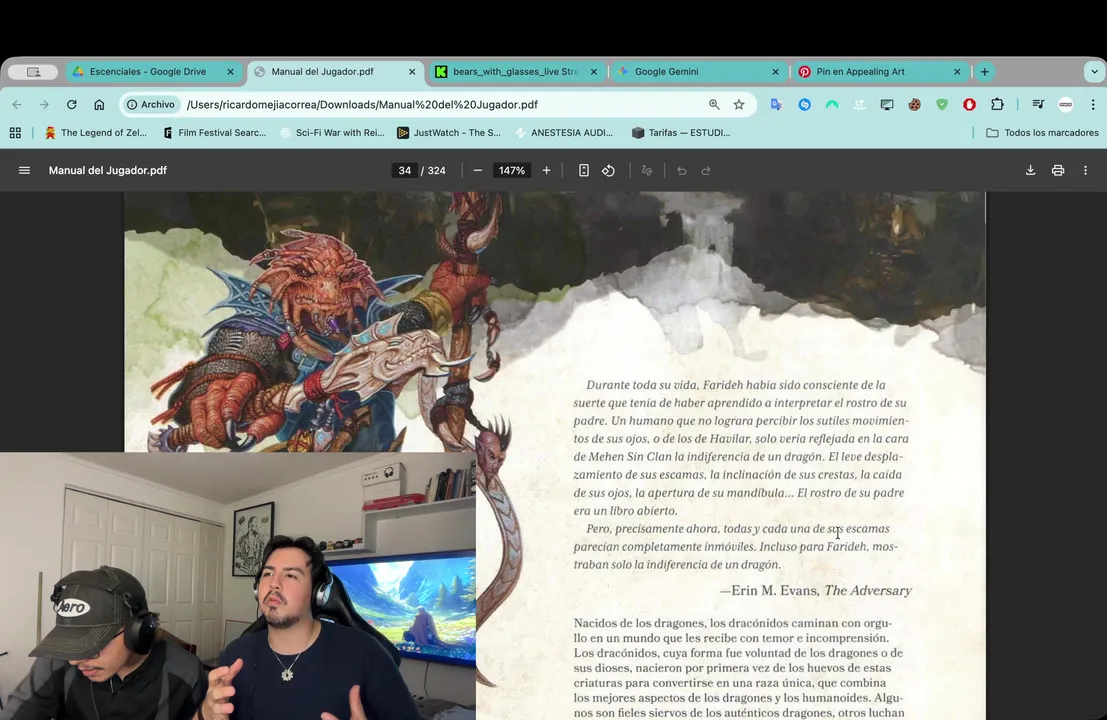This screenshot has height=720, width=1107.
Task: Close the Escenciales - Google Drive tab
Action: [230, 71]
